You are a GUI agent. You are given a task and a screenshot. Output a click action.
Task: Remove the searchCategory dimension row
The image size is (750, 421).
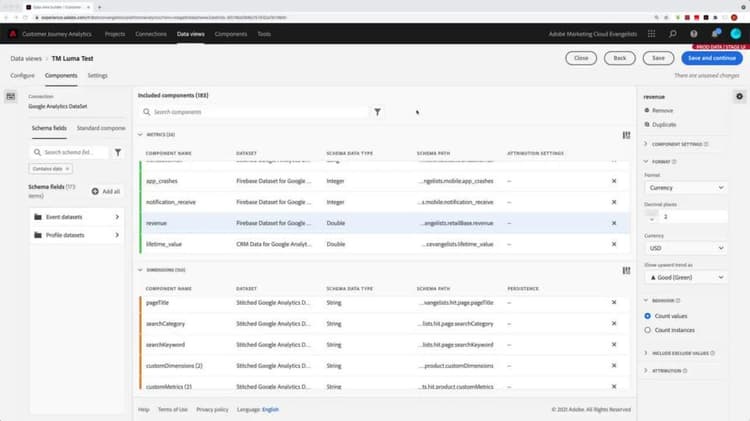pos(614,324)
